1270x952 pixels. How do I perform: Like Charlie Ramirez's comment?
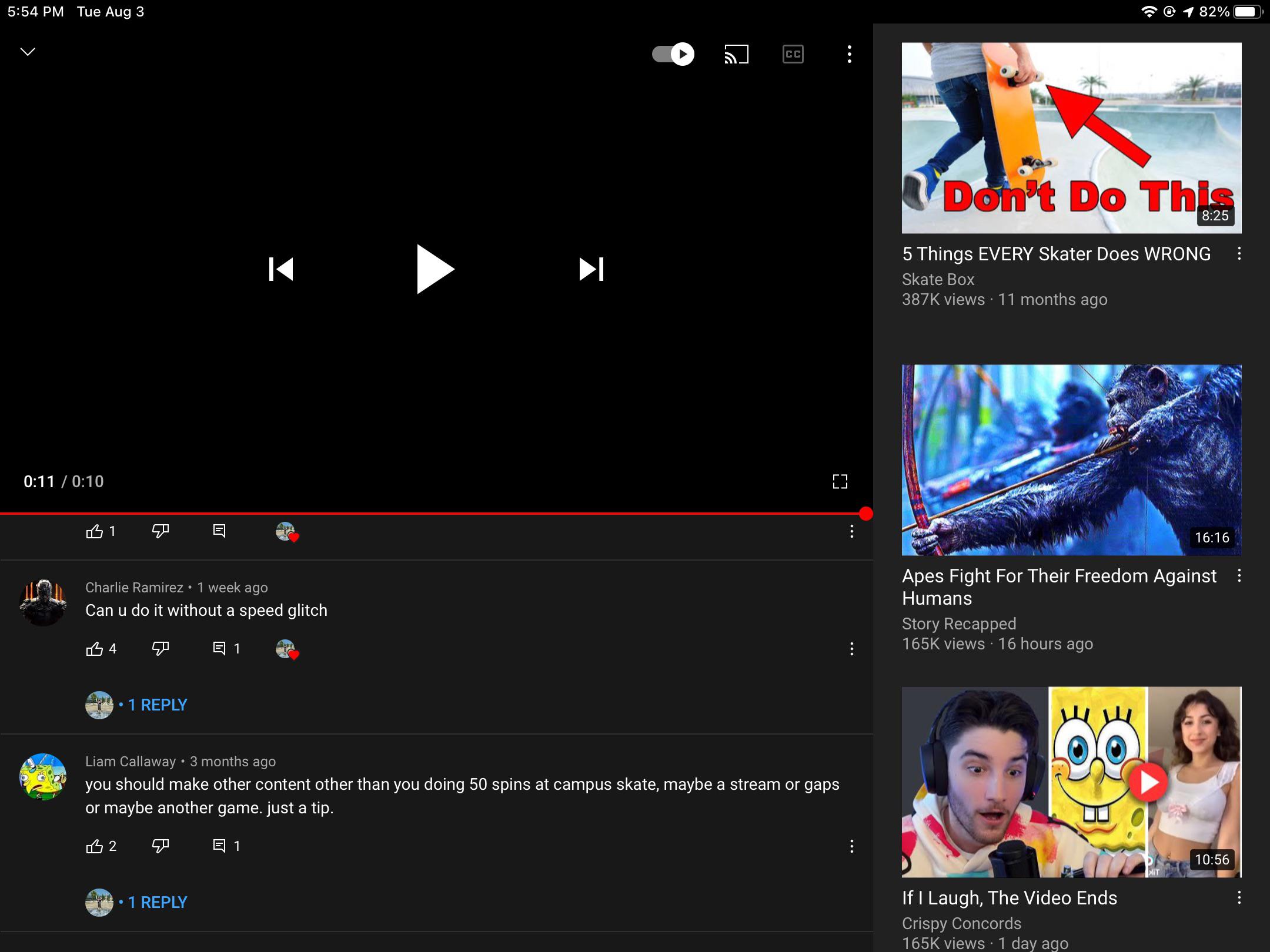pos(95,649)
